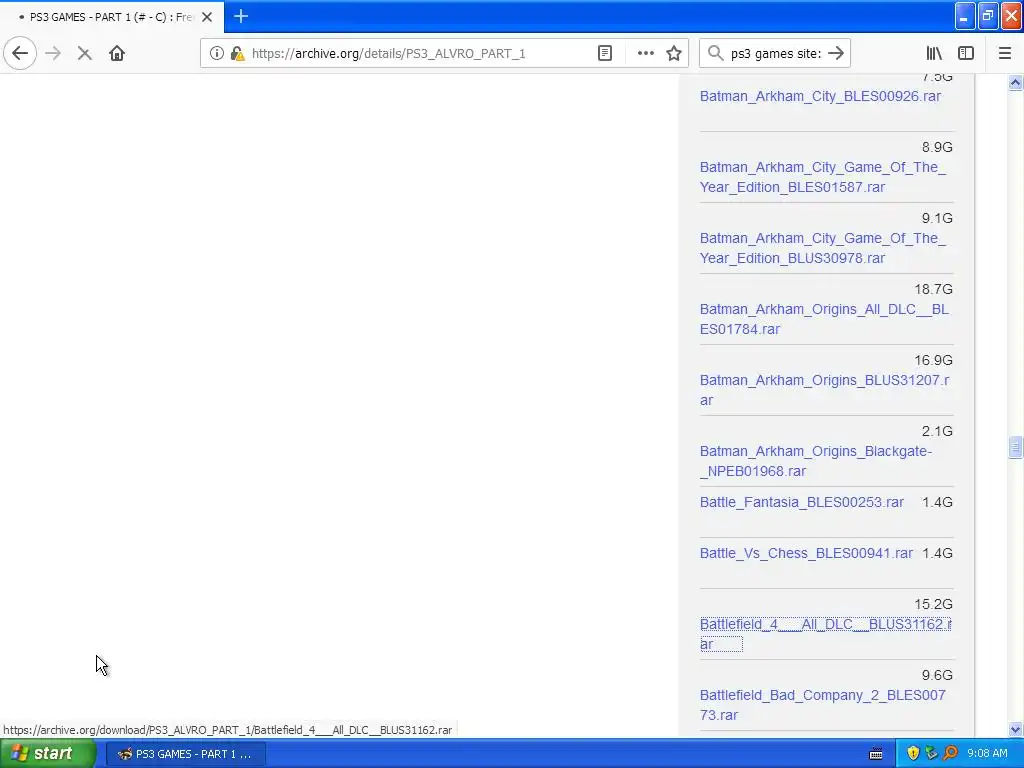
Task: Click the search magnifier icon
Action: tap(716, 54)
